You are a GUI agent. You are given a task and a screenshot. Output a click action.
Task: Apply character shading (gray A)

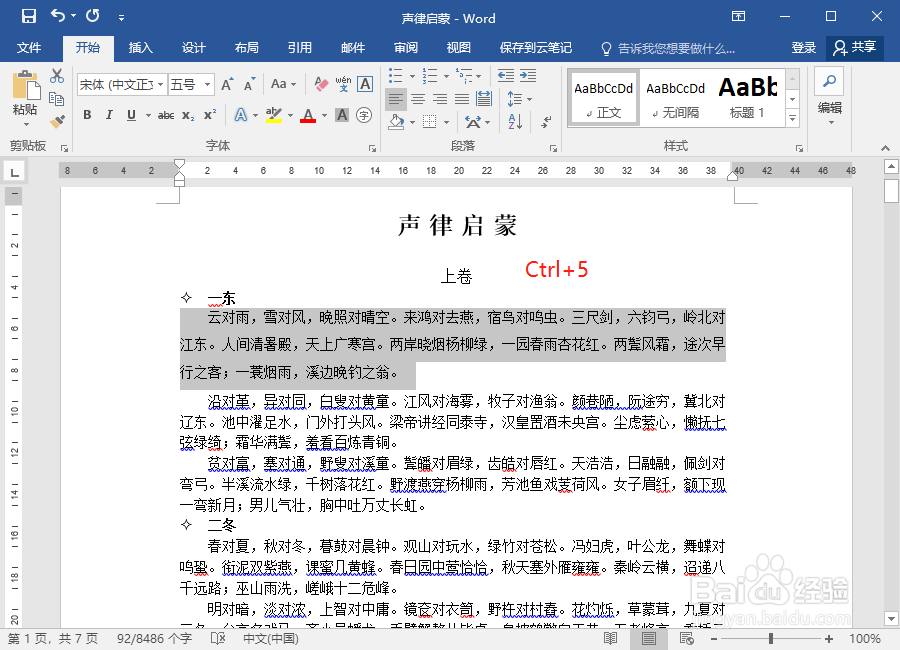[x=342, y=115]
